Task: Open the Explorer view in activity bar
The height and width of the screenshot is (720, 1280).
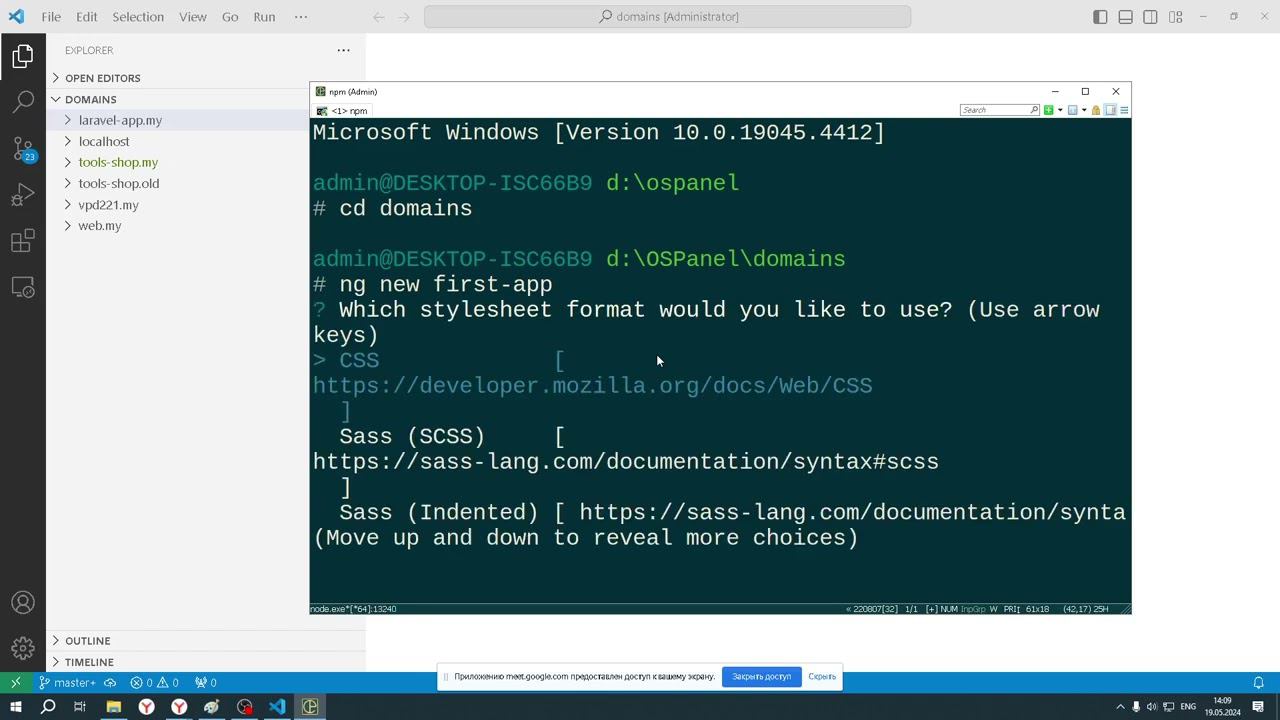Action: coord(23,56)
